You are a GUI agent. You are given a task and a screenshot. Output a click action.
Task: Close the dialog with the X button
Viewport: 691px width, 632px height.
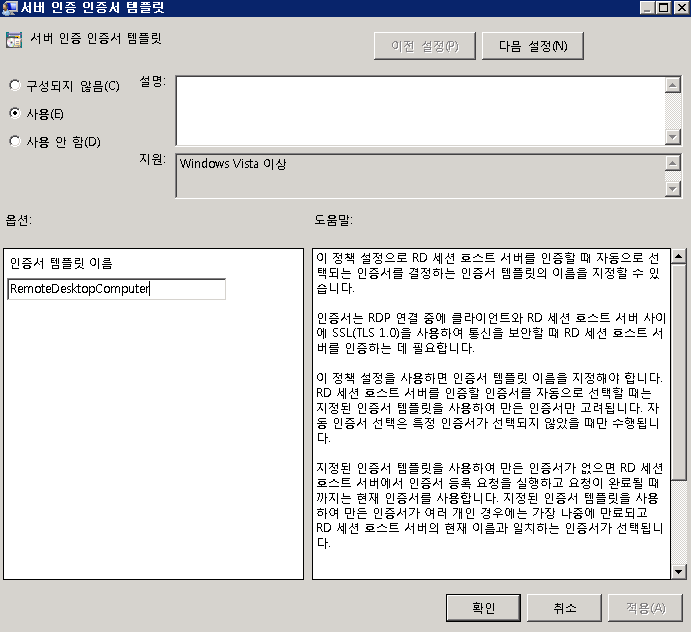pyautogui.click(x=681, y=7)
